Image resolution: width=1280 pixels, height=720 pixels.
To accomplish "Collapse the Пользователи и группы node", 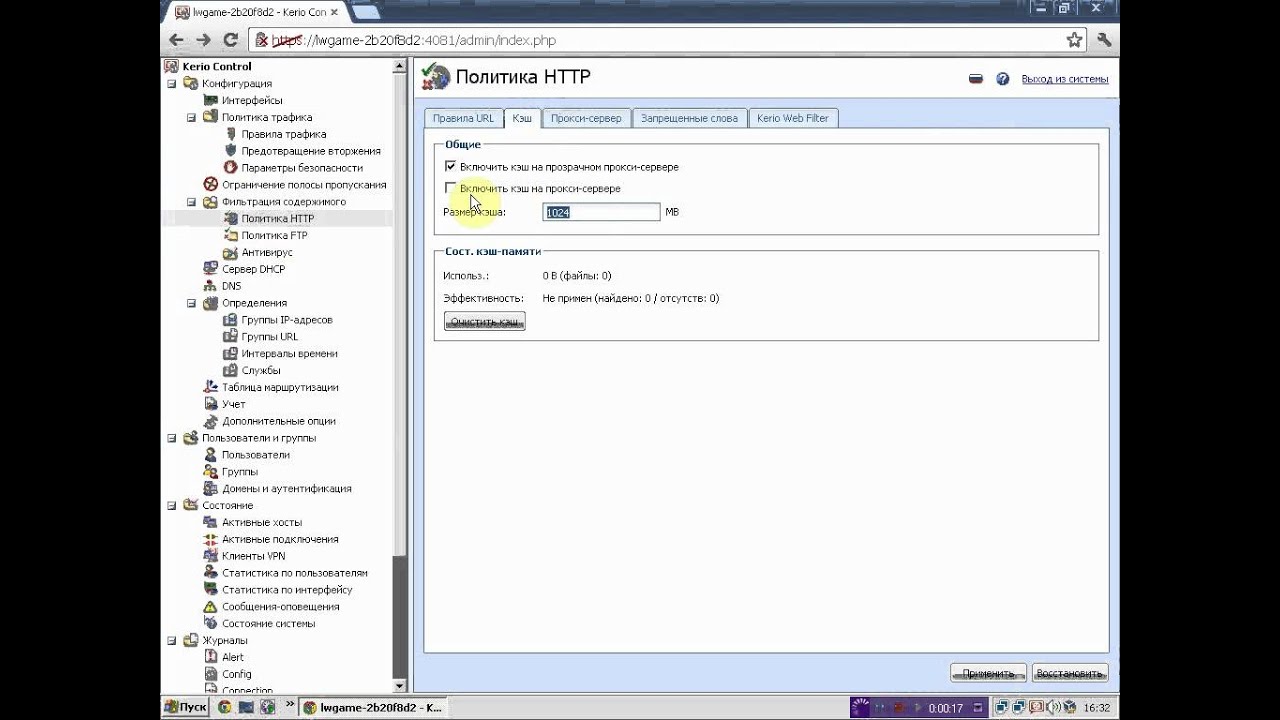I will (x=172, y=438).
